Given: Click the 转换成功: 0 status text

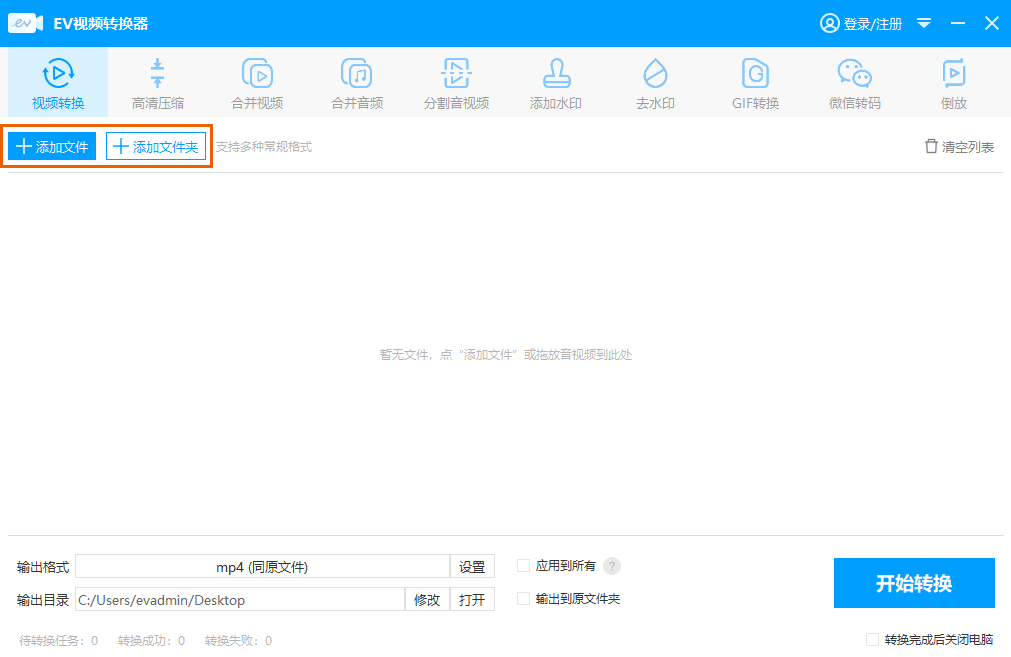Looking at the screenshot, I should 152,640.
